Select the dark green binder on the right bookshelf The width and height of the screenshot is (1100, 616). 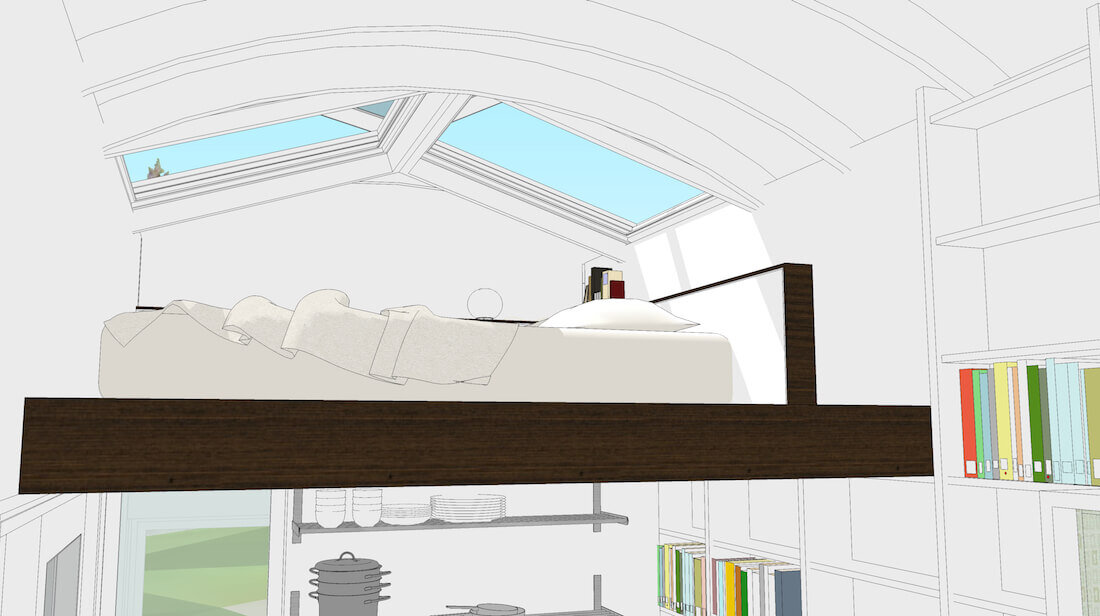coord(1035,423)
